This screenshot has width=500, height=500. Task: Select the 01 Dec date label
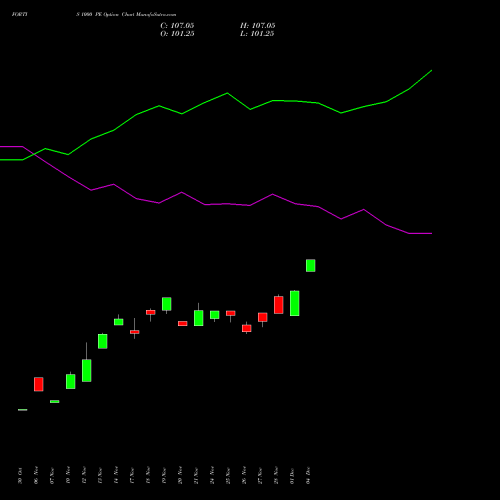tap(292, 476)
